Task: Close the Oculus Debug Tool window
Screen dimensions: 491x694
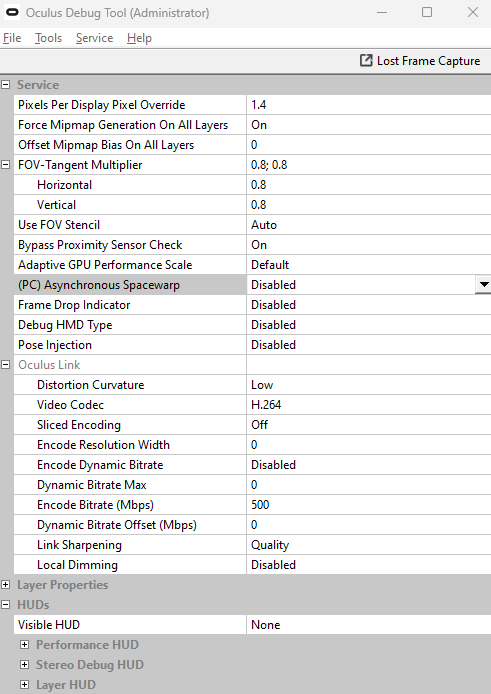Action: tap(473, 12)
